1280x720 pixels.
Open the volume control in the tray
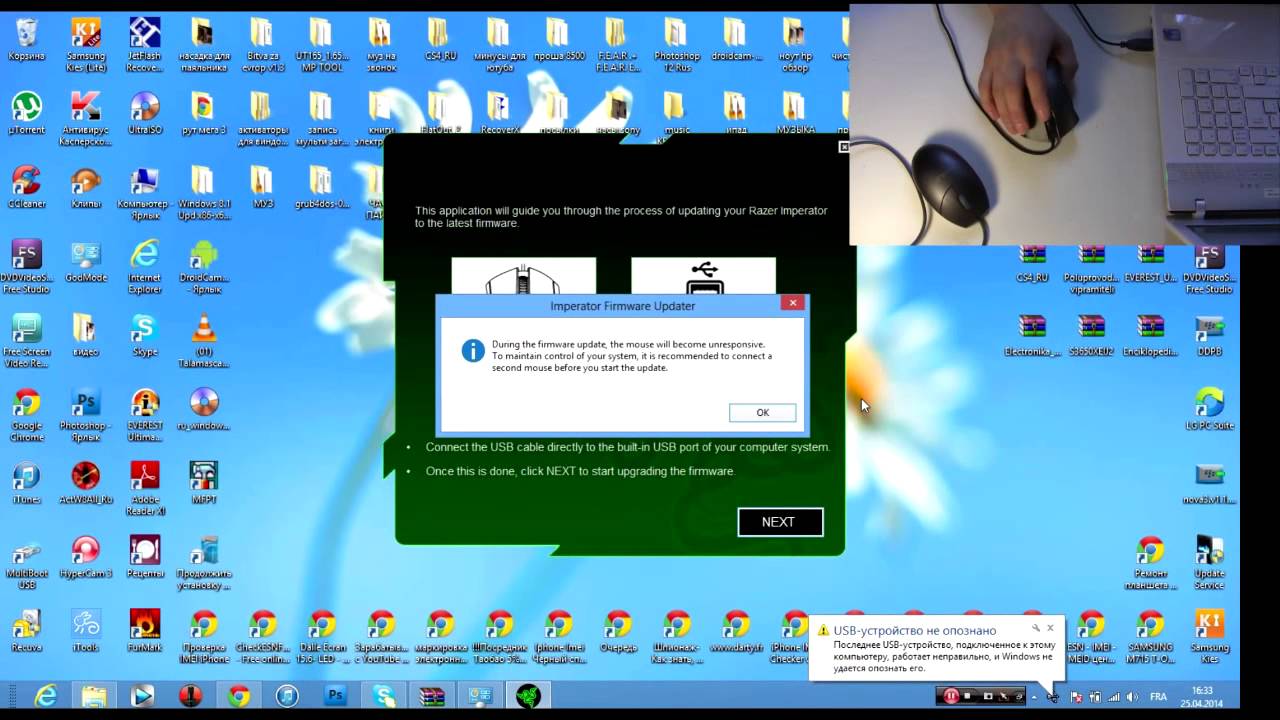click(x=1133, y=696)
